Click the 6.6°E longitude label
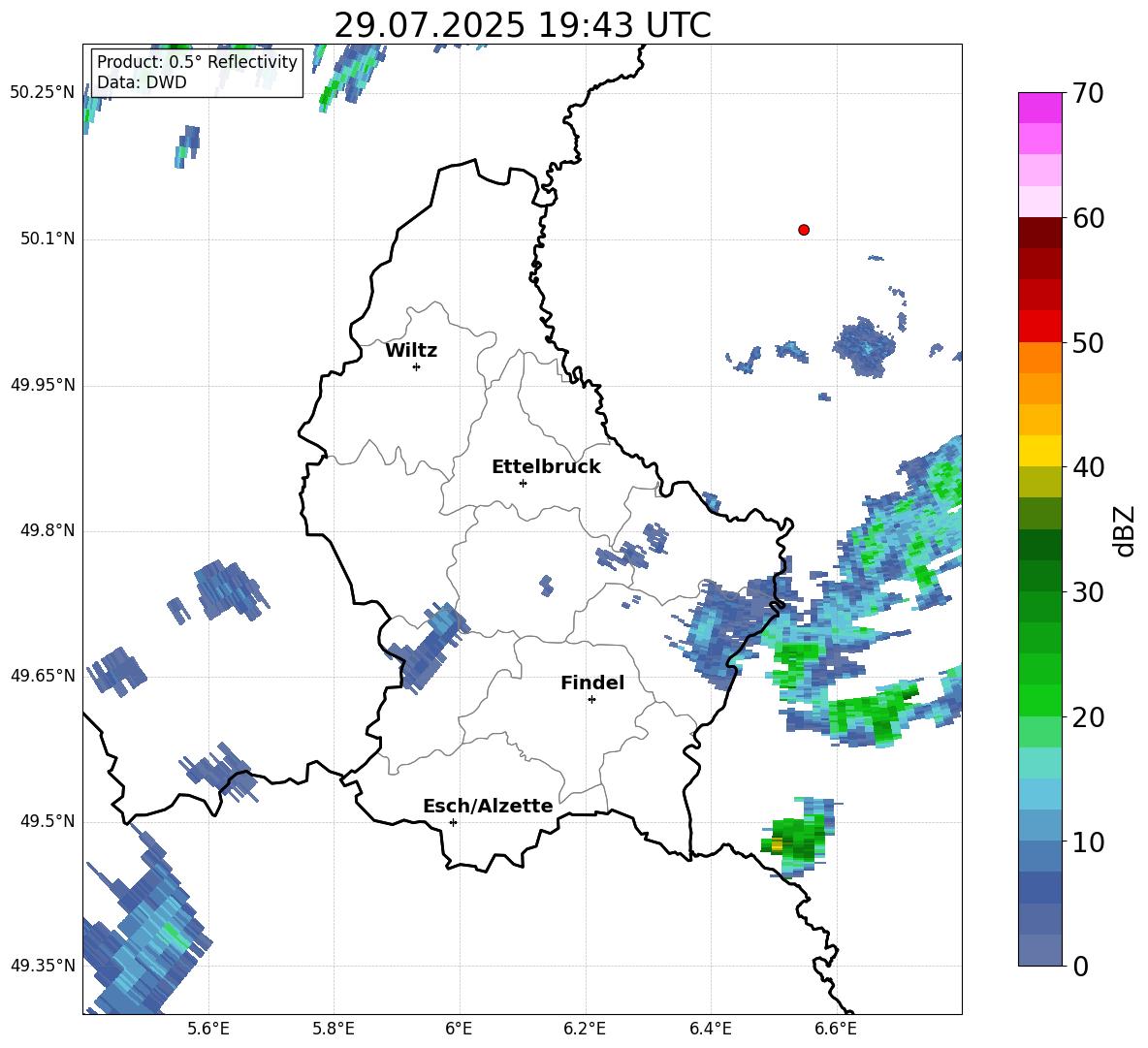1148x1048 pixels. pos(836,1029)
